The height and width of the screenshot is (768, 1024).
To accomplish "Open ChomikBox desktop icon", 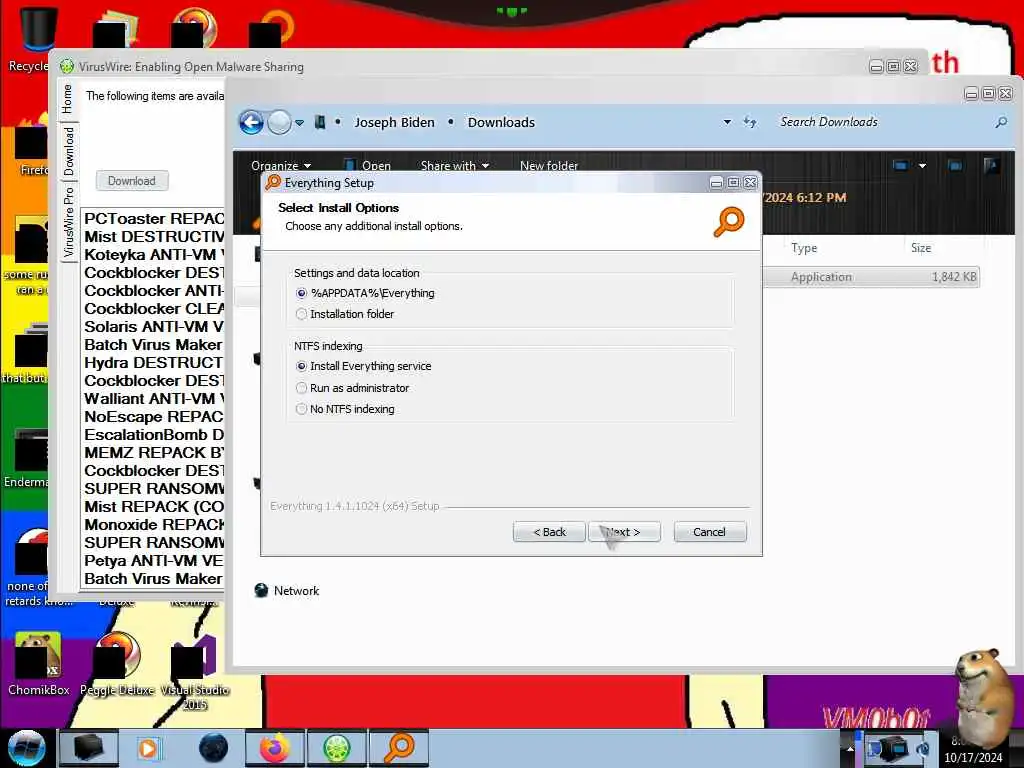I will (38, 664).
